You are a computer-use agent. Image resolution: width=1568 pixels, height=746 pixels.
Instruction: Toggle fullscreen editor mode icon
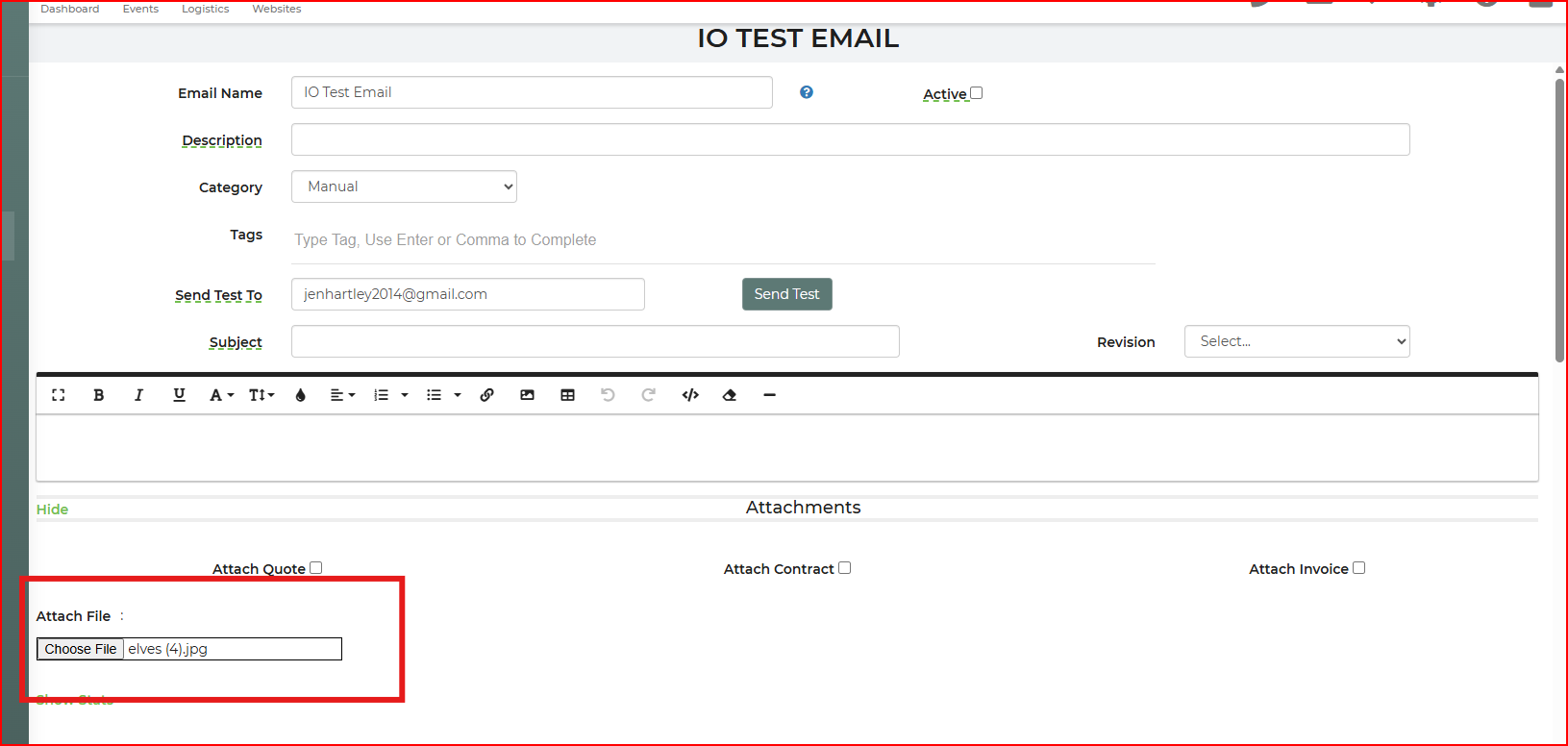pyautogui.click(x=58, y=395)
